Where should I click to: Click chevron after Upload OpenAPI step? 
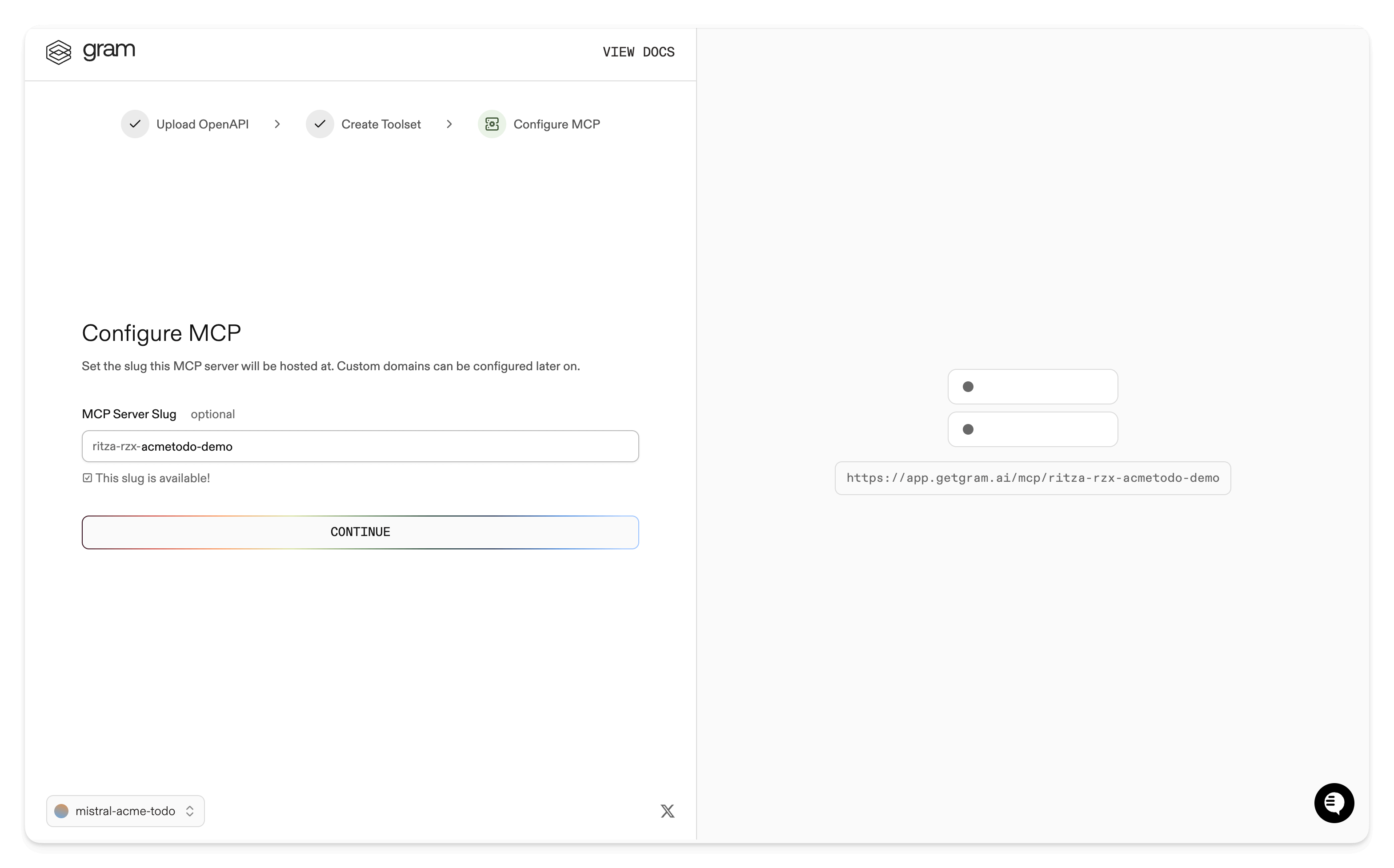pyautogui.click(x=277, y=124)
